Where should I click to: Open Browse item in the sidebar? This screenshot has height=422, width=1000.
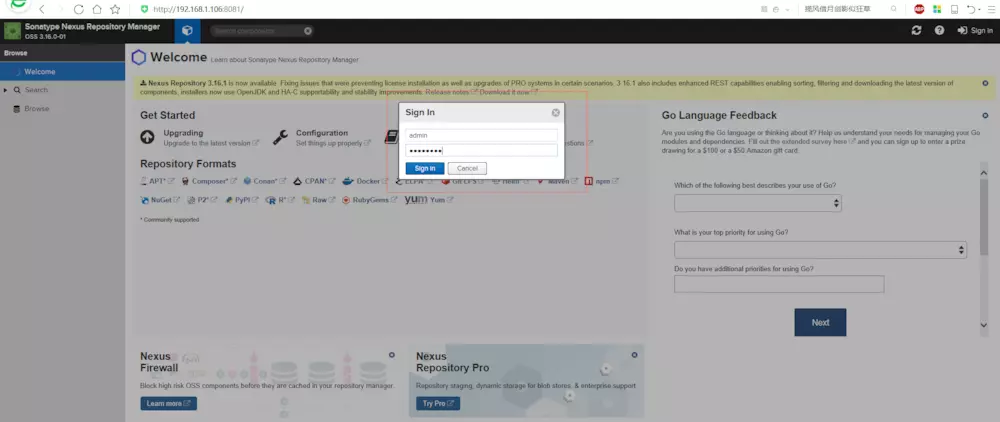[x=36, y=109]
